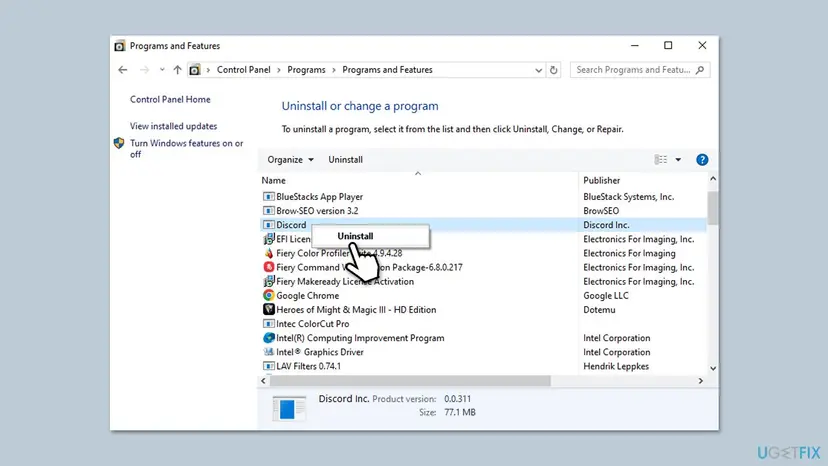828x466 pixels.
Task: Select the BlueStacks App Player entry
Action: pos(319,197)
